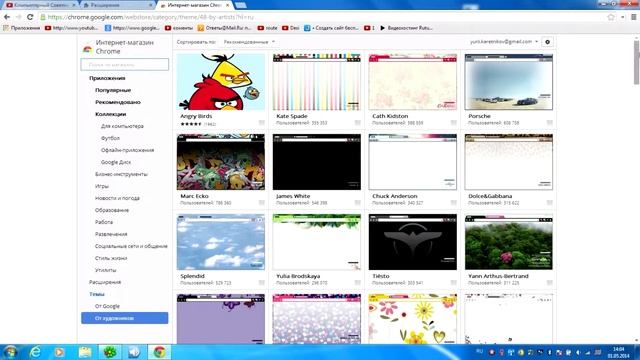Open the Yulia Brodskaya theme thumbnail
Screen dimensions: 640x360
tap(317, 242)
